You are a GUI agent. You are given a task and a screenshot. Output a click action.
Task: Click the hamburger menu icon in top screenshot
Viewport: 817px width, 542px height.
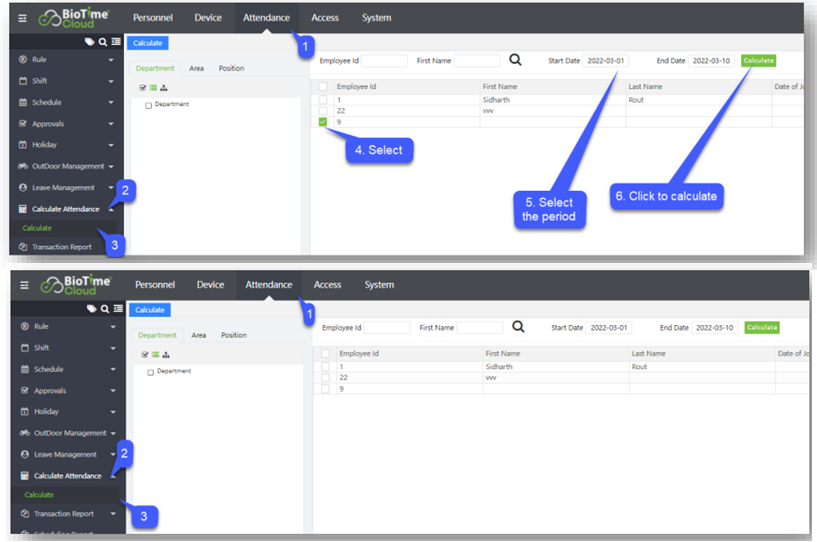pos(23,18)
